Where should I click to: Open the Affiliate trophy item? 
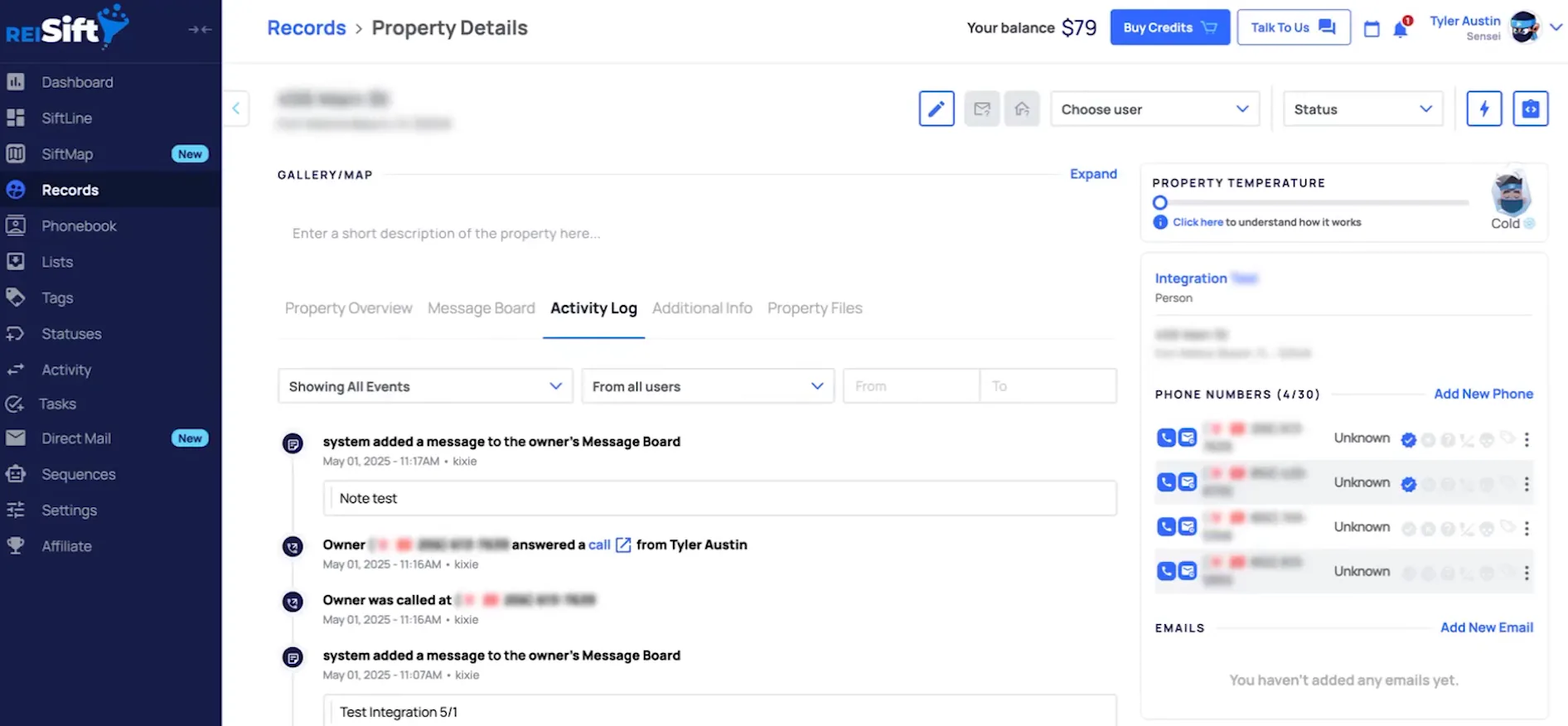[x=66, y=546]
